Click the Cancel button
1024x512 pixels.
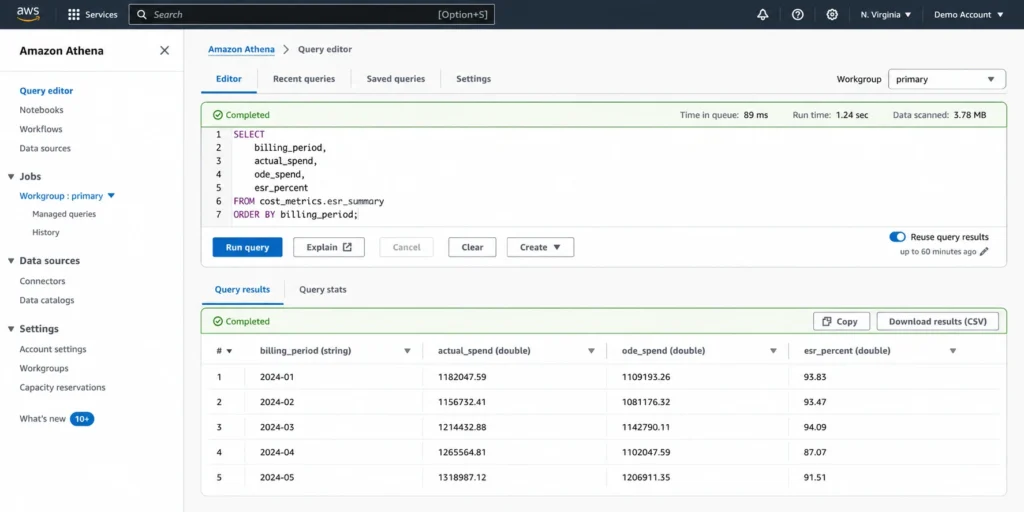tap(406, 248)
